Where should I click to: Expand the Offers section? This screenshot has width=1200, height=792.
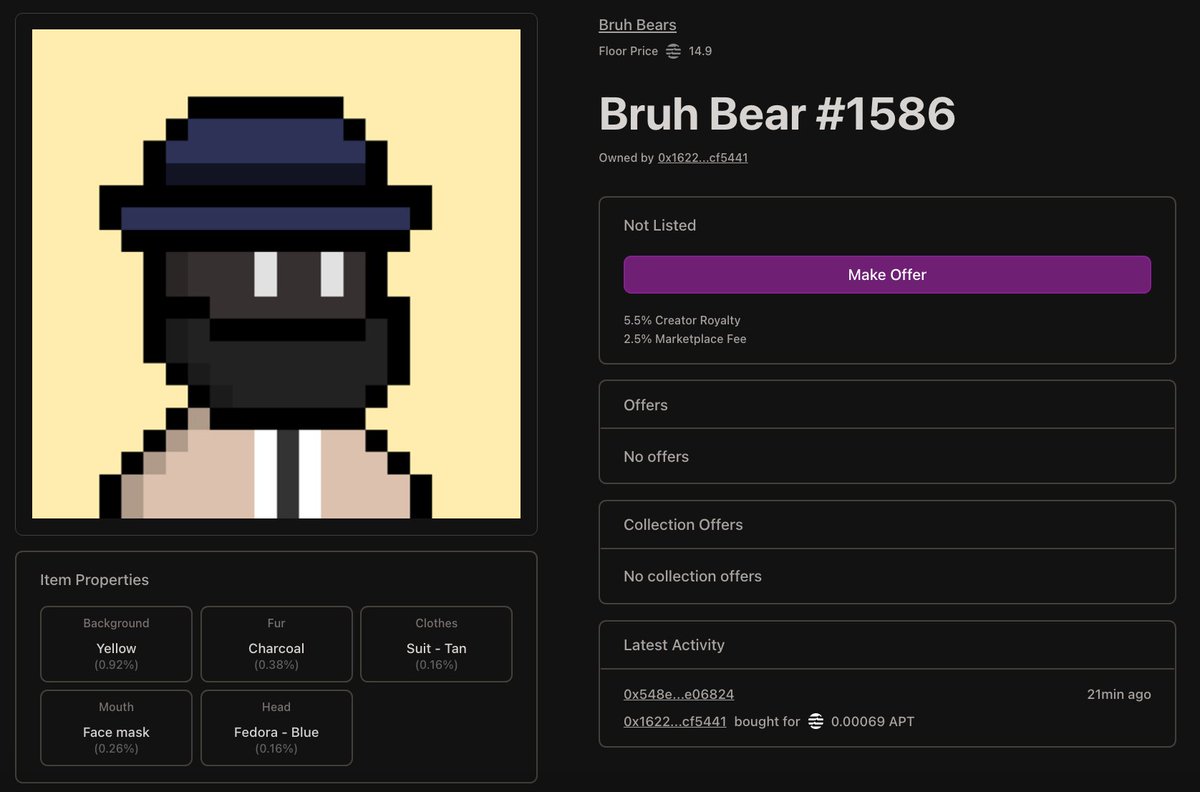click(644, 405)
